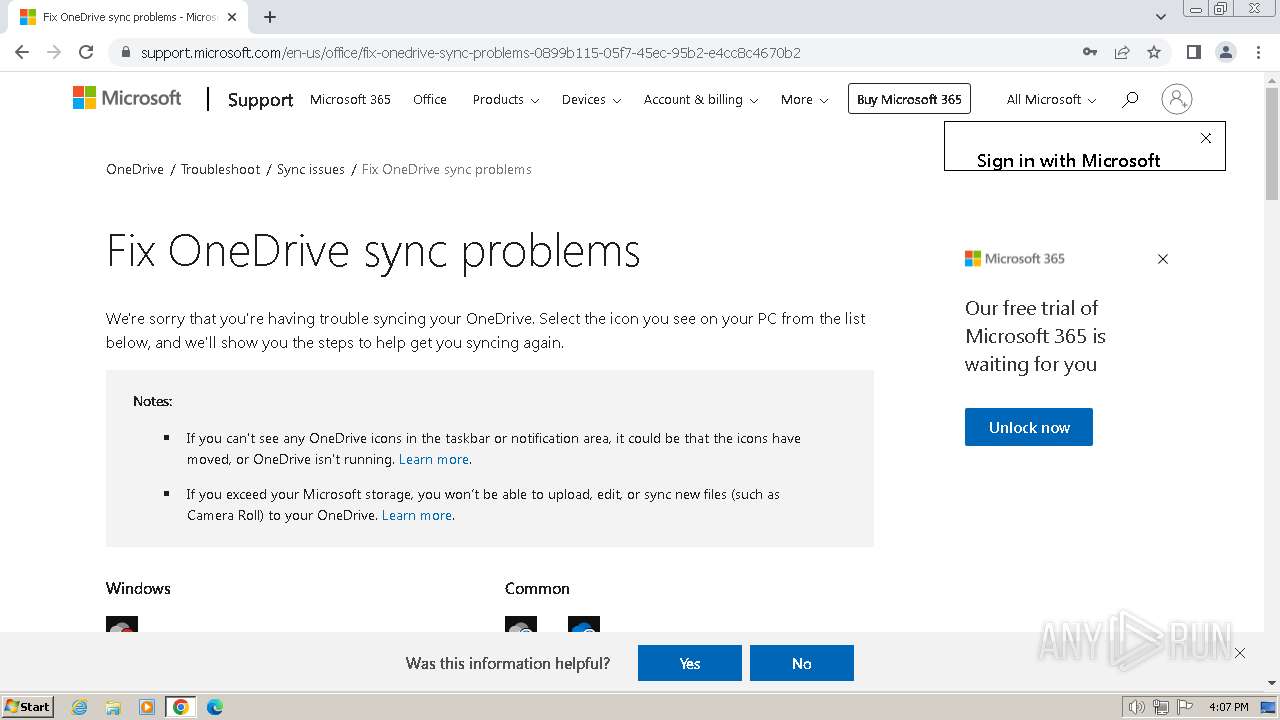Select Microsoft 365 nav item

pos(350,99)
